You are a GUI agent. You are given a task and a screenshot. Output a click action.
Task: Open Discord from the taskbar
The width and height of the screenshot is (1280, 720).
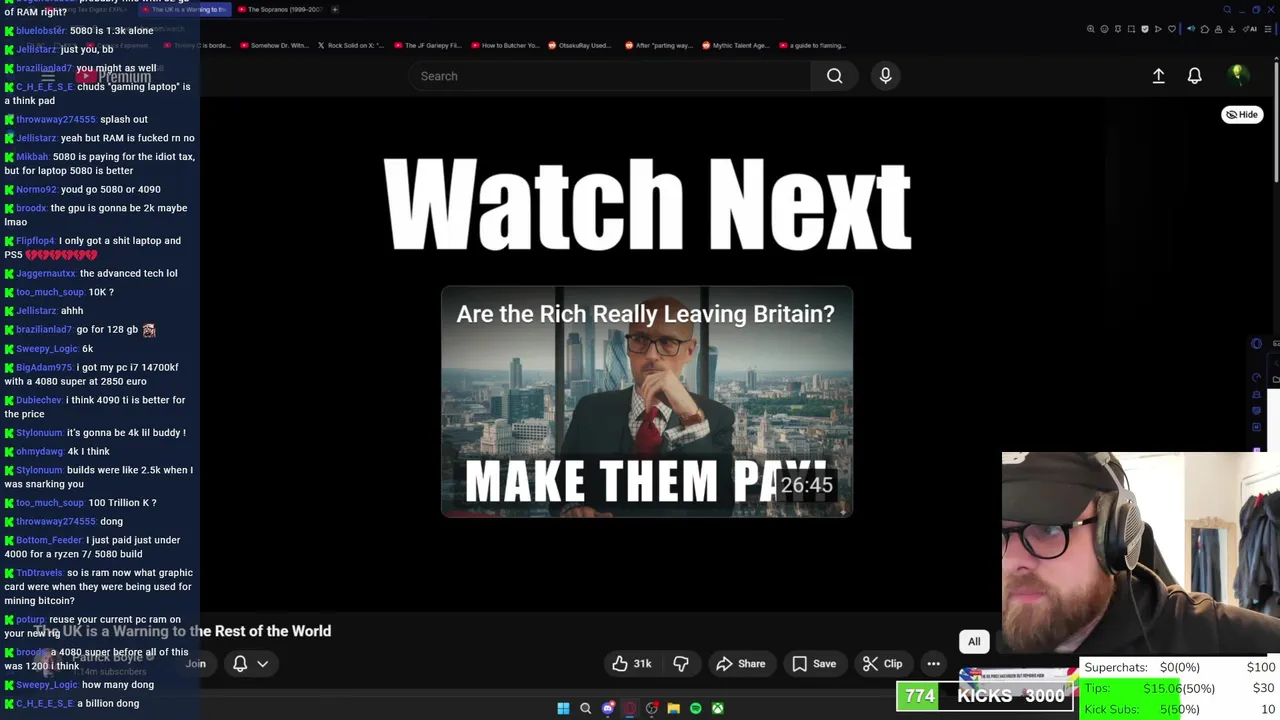pyautogui.click(x=607, y=709)
